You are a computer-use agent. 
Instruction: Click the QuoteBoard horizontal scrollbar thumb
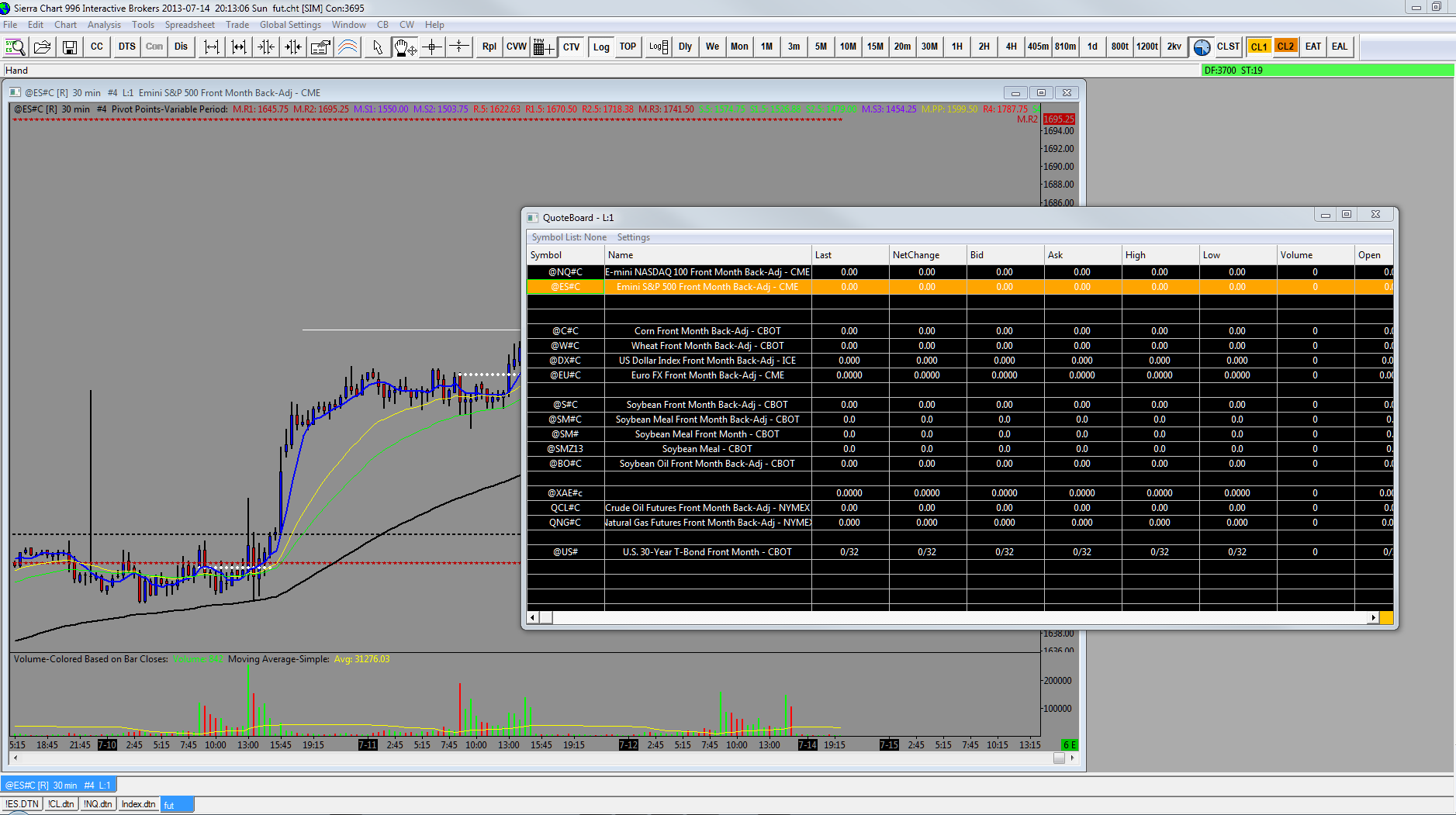click(x=546, y=618)
